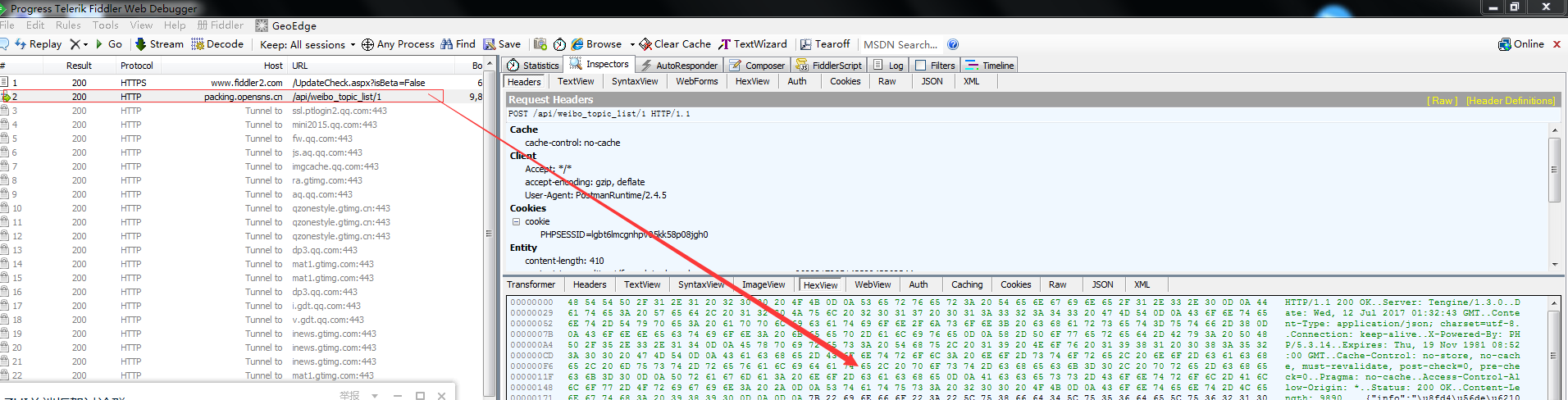Viewport: 1568px width, 400px height.
Task: Open the Help menu
Action: (175, 25)
